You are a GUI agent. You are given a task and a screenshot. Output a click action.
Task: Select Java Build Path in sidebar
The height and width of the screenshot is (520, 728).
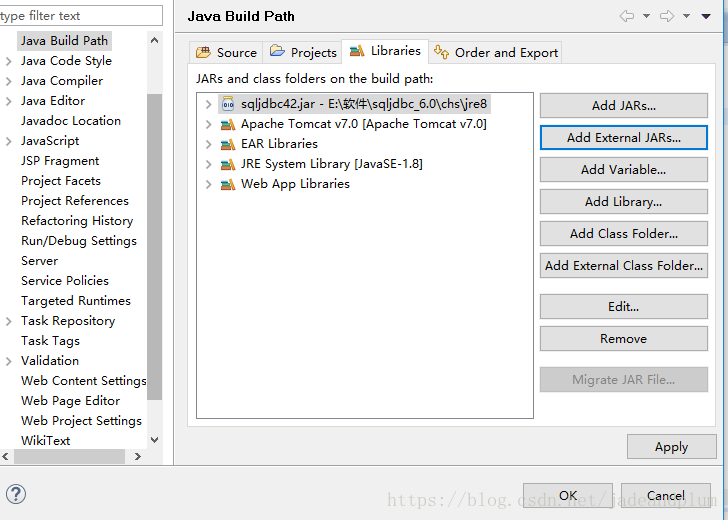pyautogui.click(x=64, y=41)
